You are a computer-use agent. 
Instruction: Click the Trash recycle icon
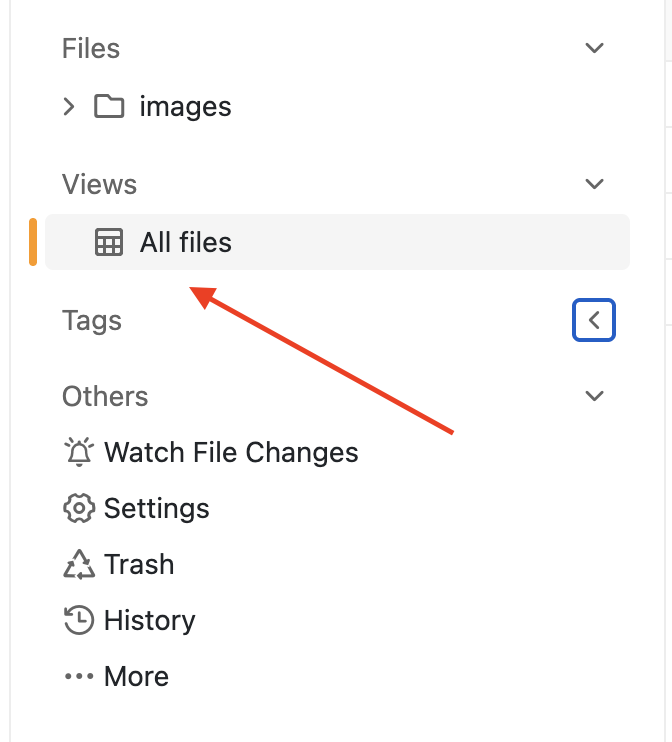click(x=78, y=564)
